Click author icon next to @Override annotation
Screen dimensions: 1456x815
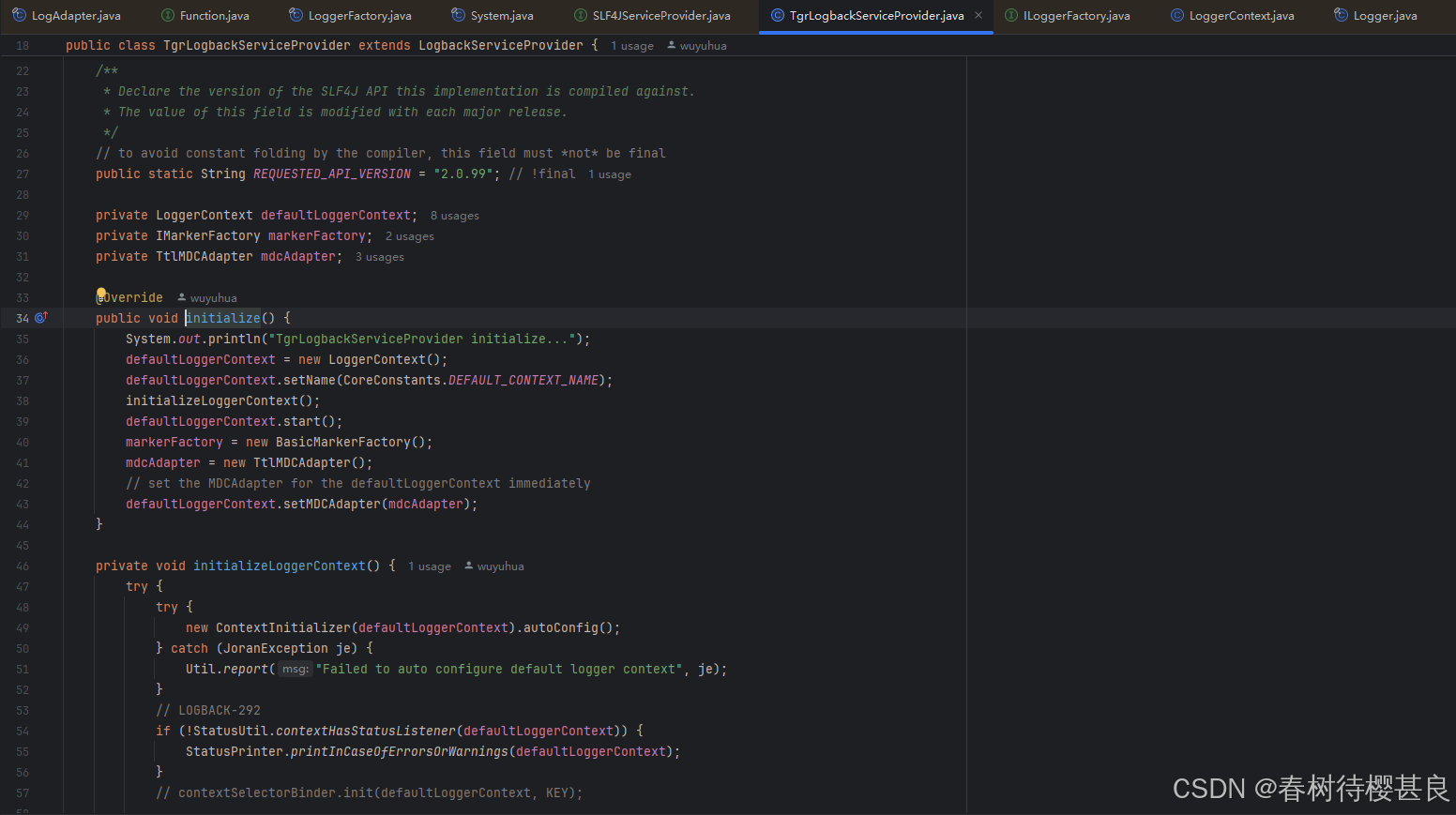182,297
